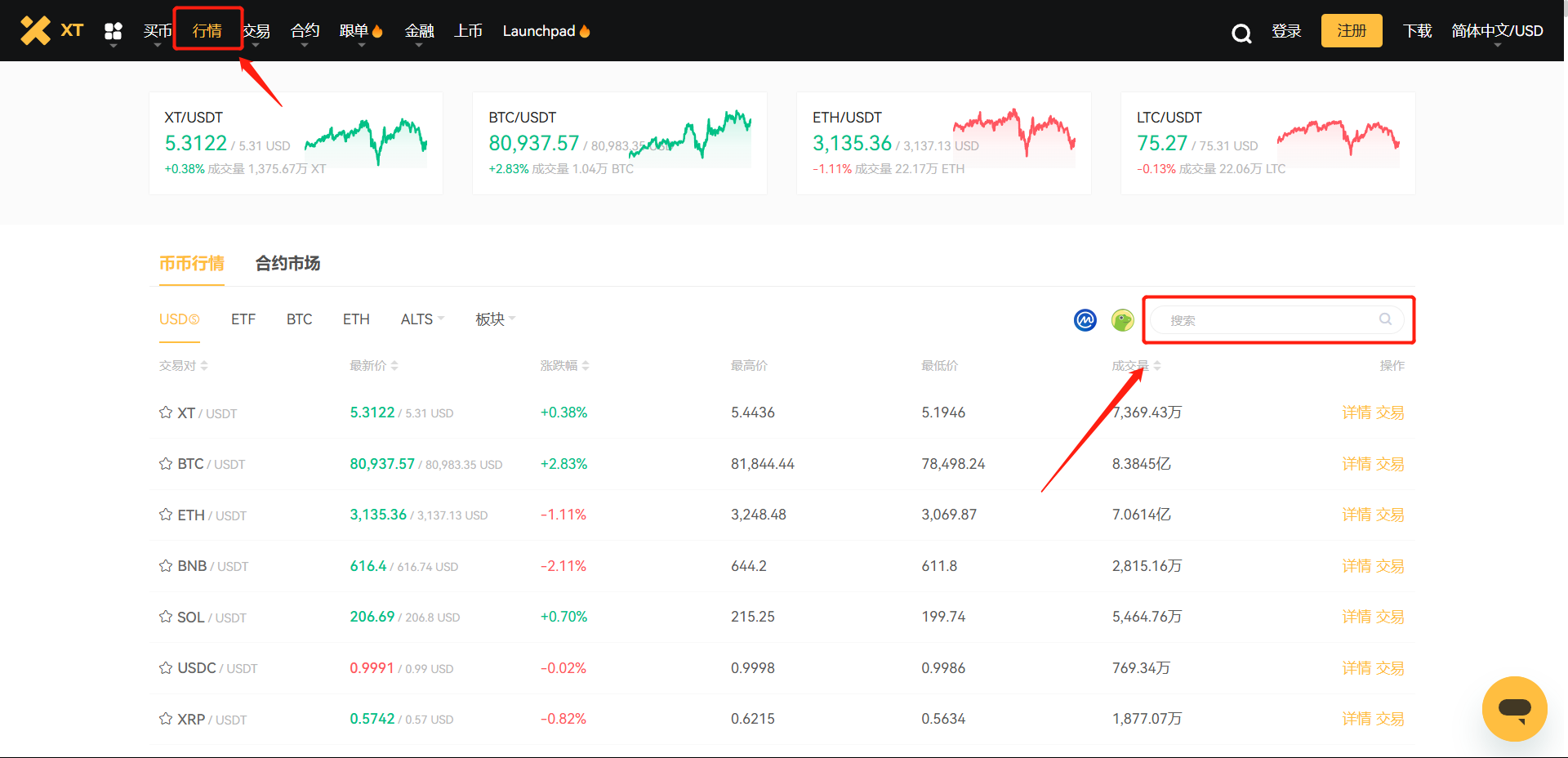
Task: Favorite the XRP/USDT pair star
Action: click(166, 719)
